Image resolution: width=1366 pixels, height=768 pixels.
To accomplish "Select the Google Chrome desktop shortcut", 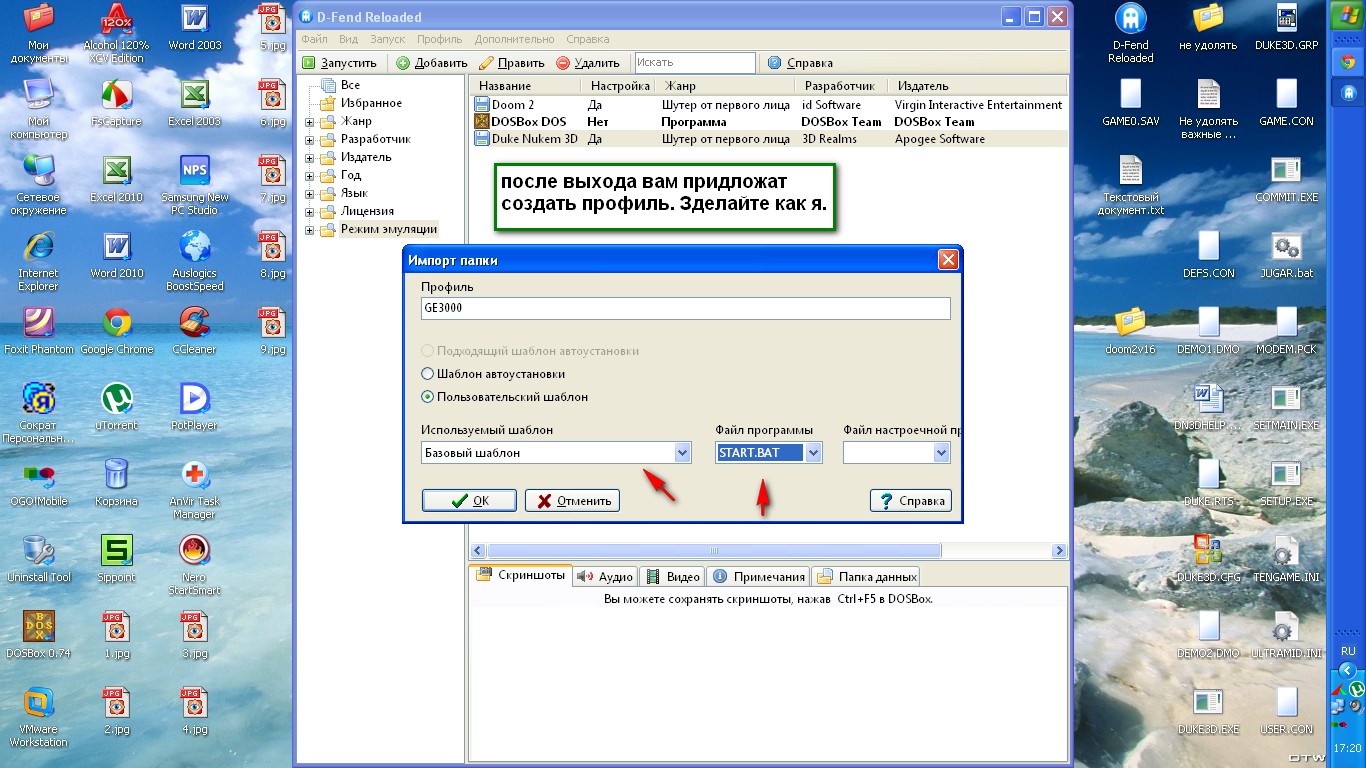I will pos(116,331).
